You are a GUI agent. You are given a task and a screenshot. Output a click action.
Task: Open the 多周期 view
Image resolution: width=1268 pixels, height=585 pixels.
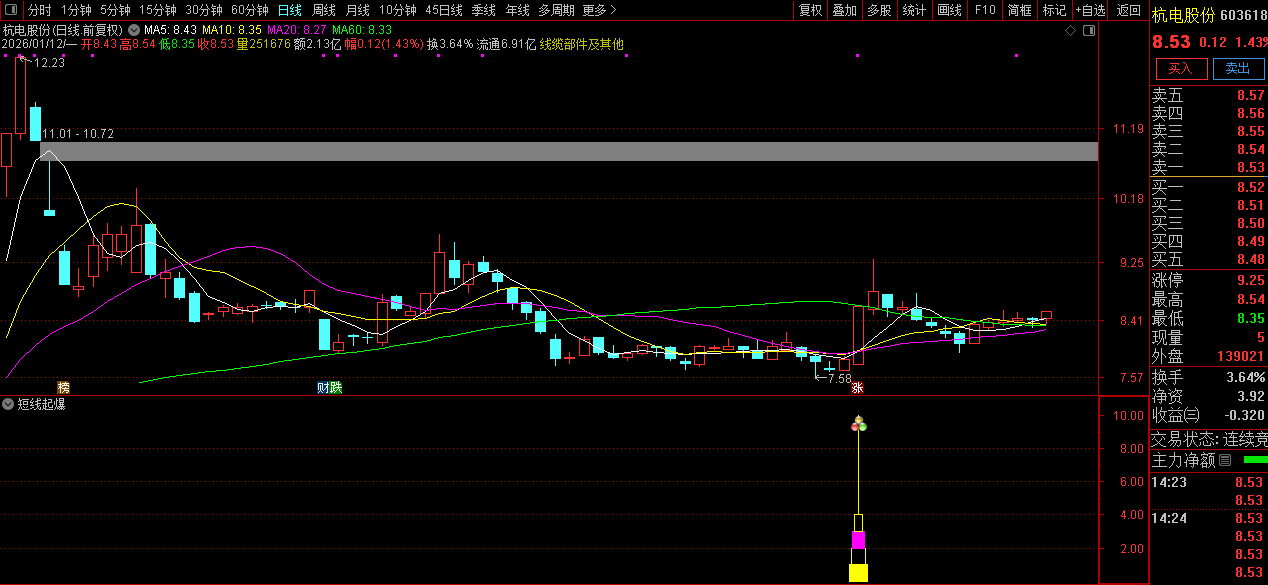[556, 10]
